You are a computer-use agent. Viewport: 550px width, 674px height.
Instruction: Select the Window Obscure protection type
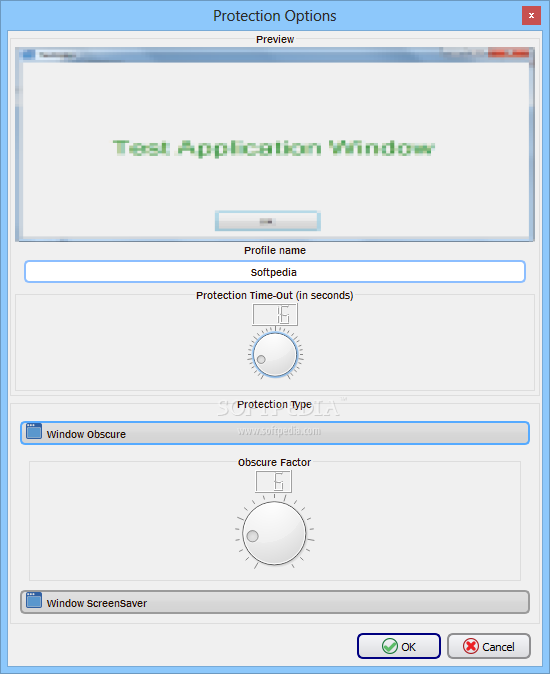tap(275, 433)
